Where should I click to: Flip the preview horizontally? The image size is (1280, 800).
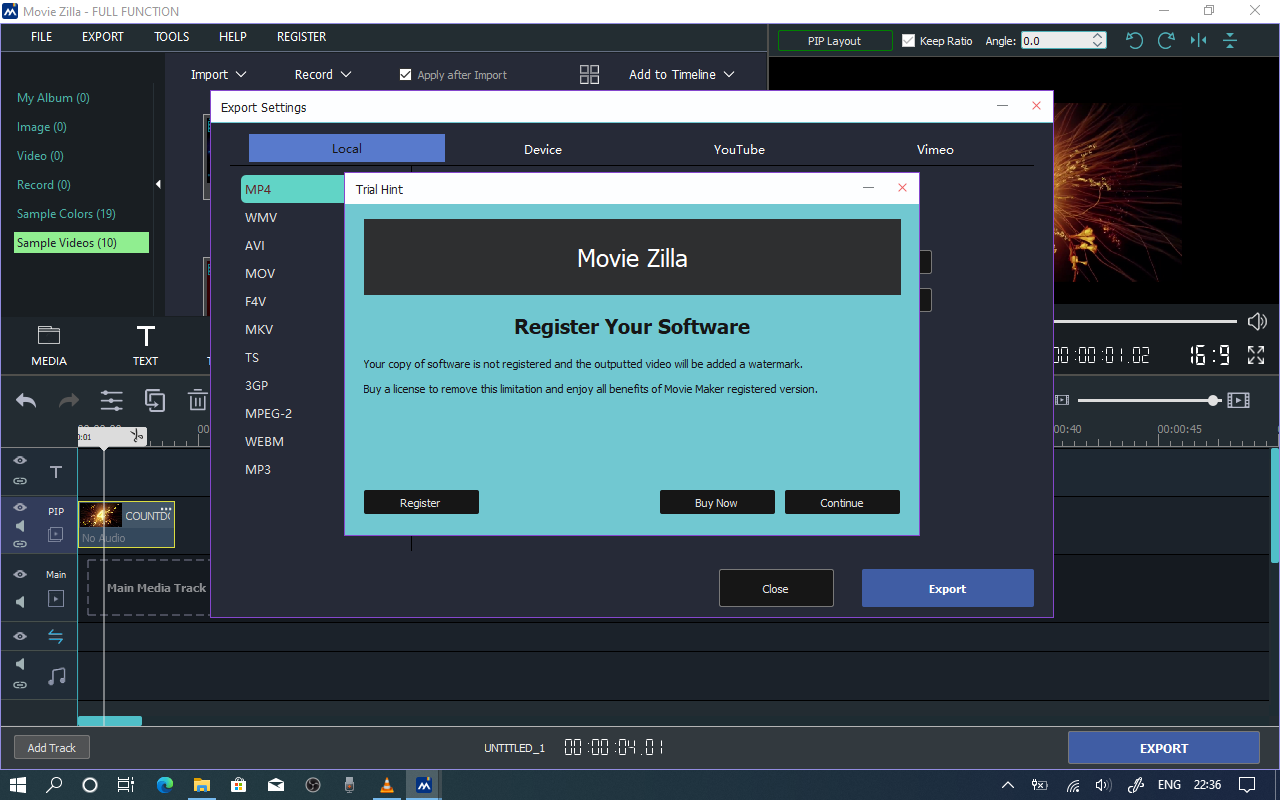click(1198, 41)
